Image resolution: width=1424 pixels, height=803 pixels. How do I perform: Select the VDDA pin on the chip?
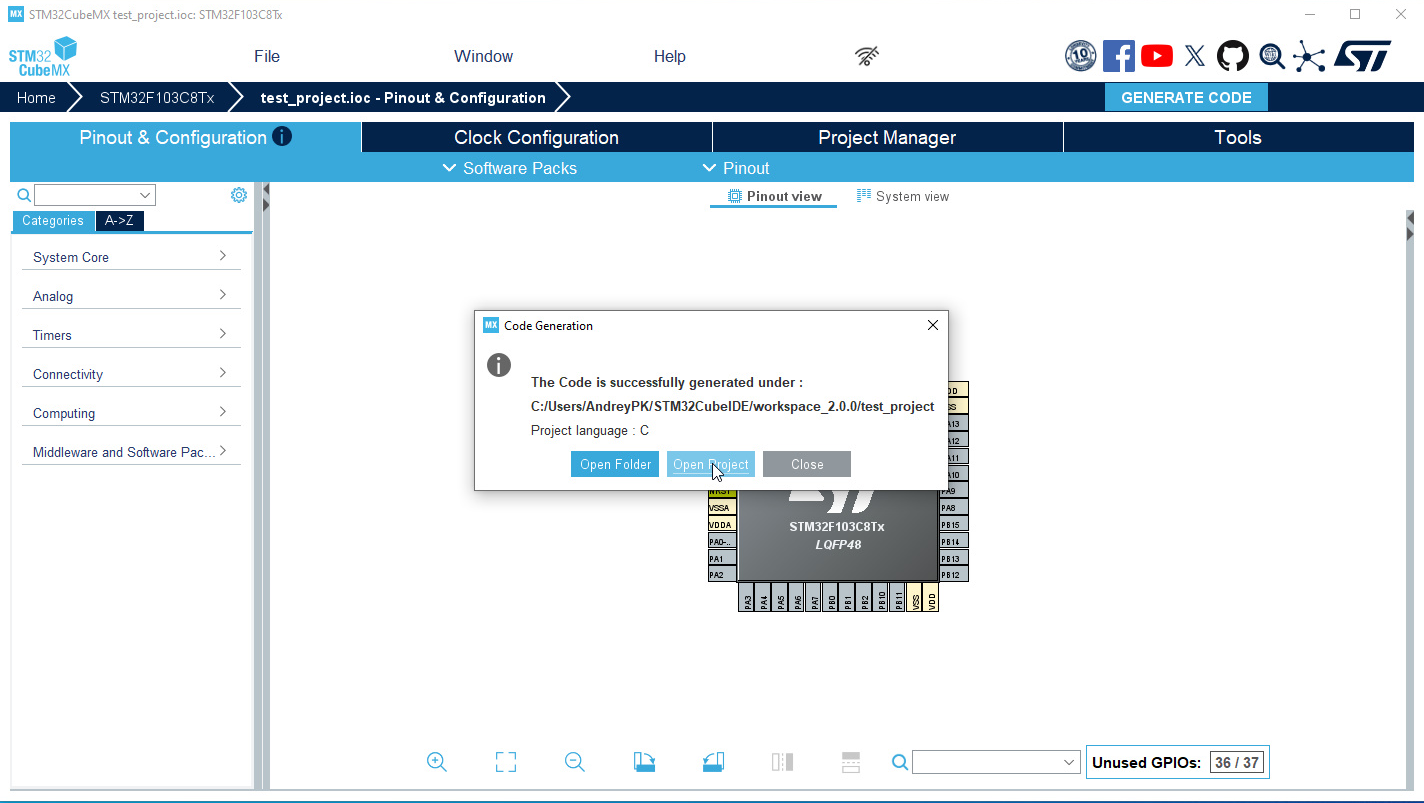click(722, 524)
